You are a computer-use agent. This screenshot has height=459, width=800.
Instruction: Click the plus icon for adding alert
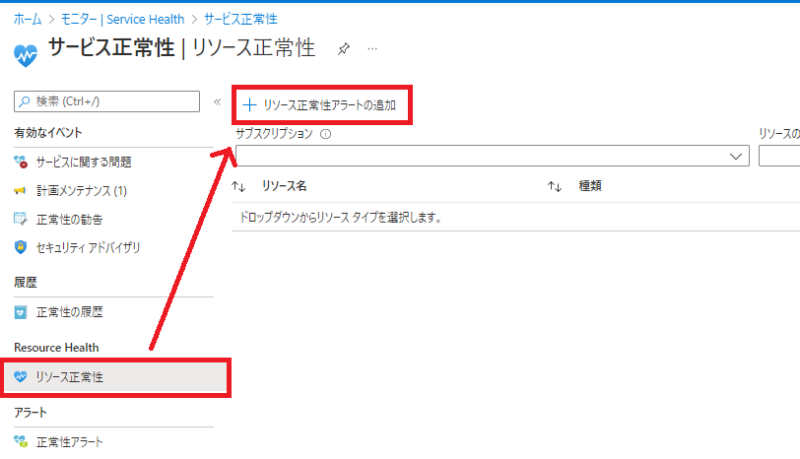[249, 105]
